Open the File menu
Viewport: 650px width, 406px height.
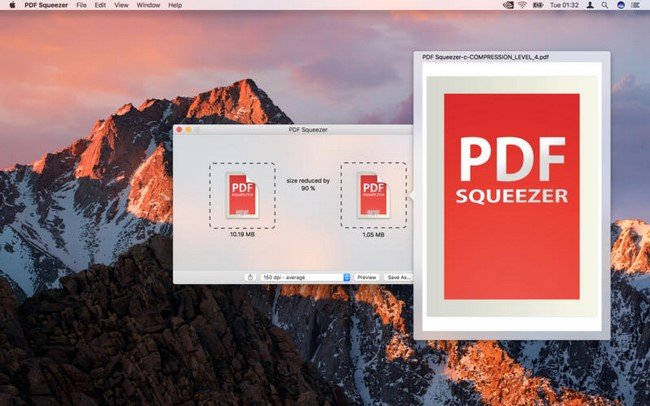(81, 5)
